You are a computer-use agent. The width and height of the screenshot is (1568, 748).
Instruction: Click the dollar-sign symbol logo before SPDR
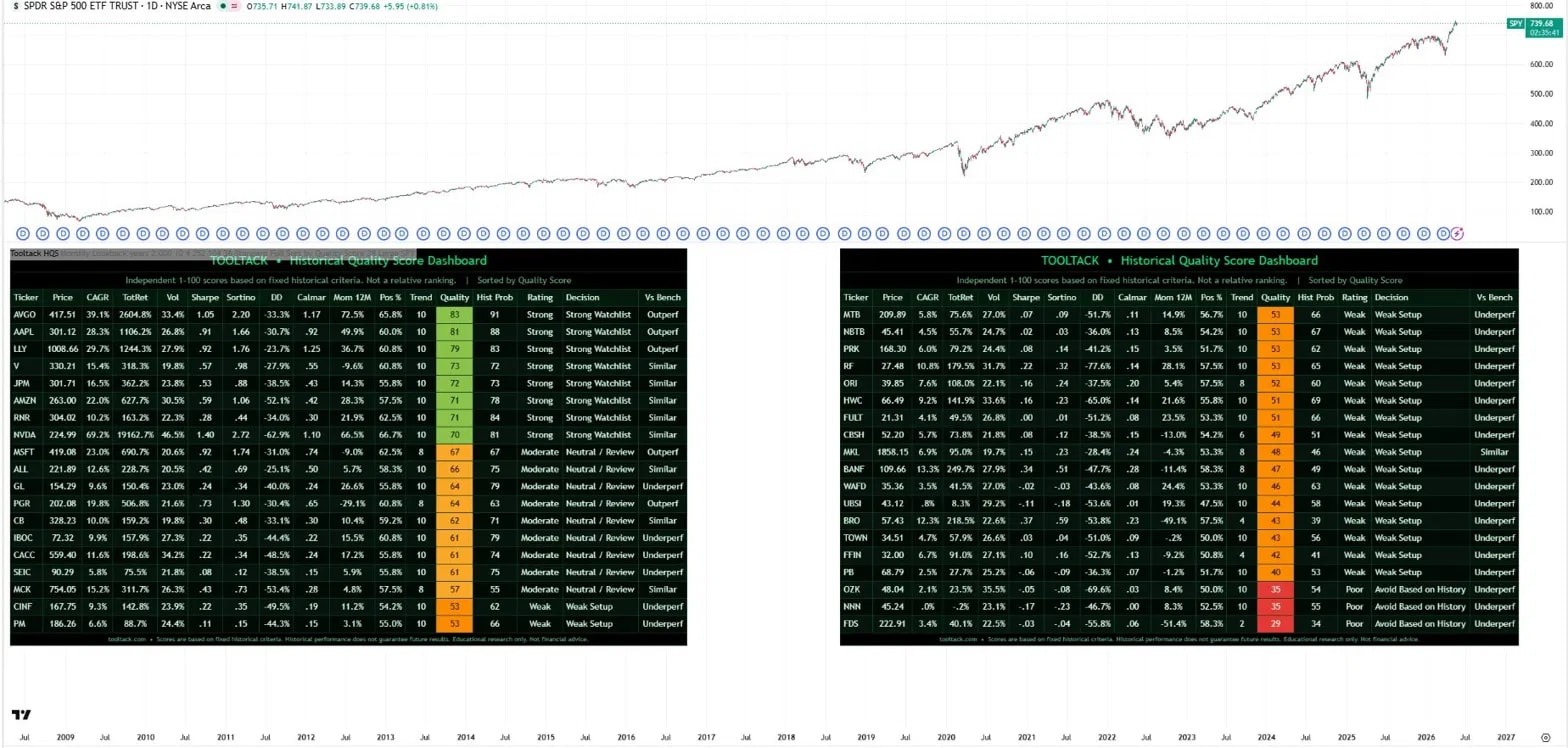coord(15,6)
